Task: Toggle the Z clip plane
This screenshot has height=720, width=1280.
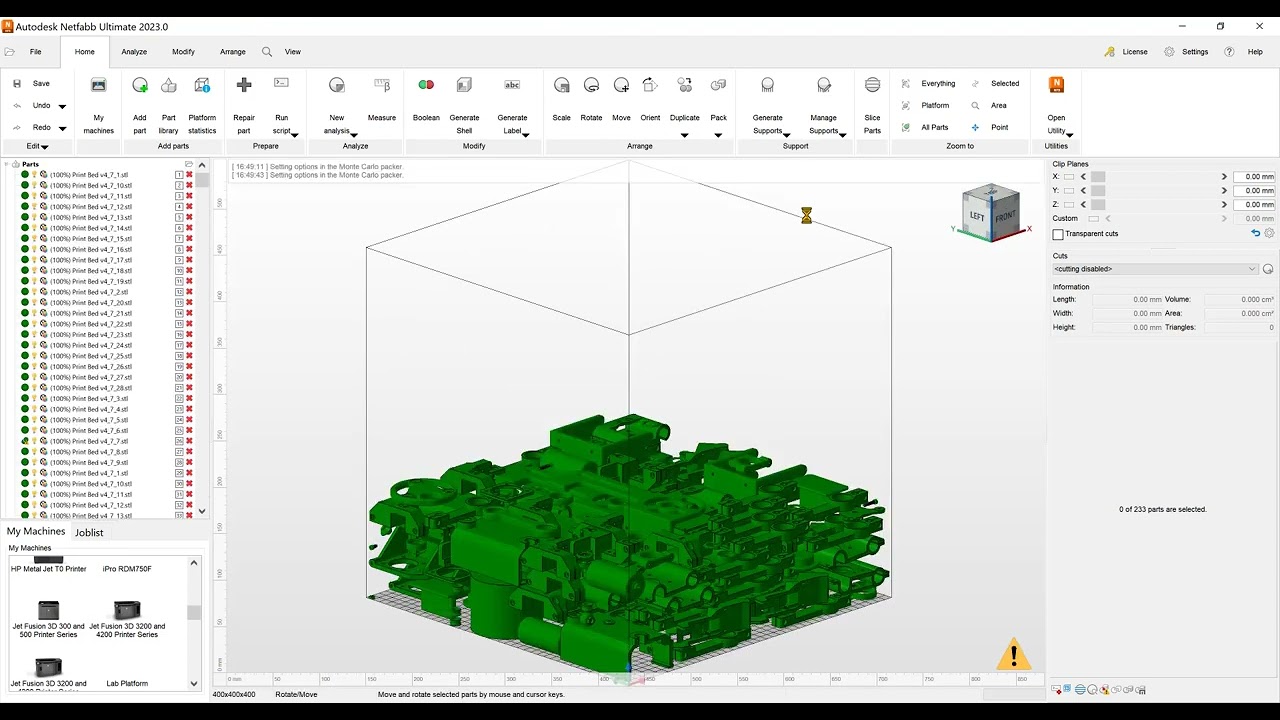Action: [1068, 205]
